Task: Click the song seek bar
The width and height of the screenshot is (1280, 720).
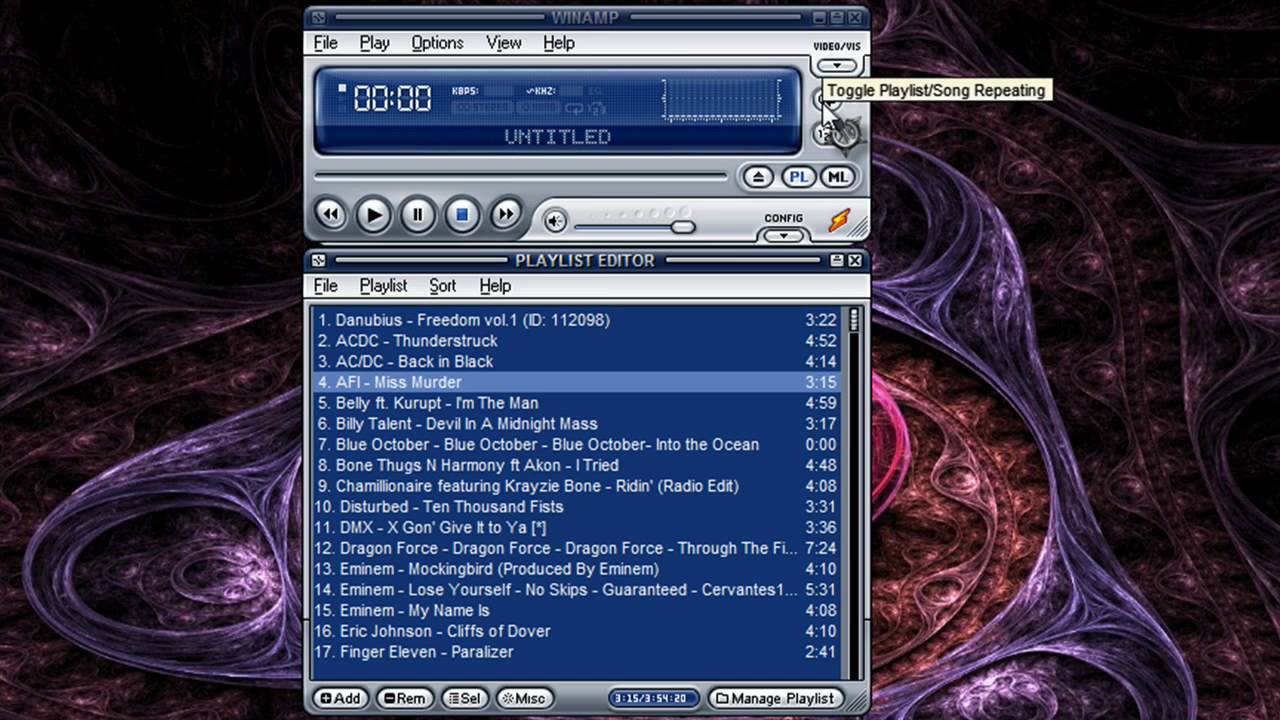Action: click(521, 177)
